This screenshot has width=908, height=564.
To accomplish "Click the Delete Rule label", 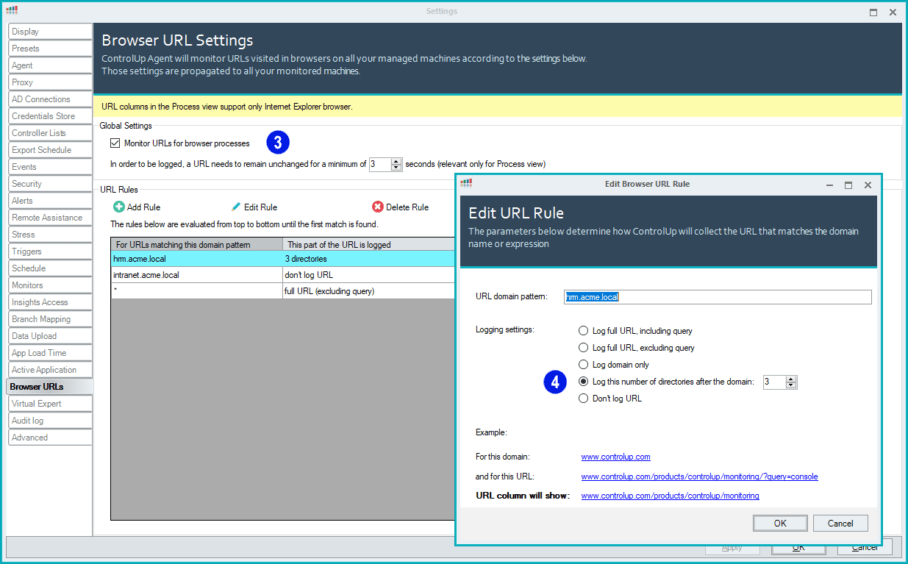I will point(407,207).
